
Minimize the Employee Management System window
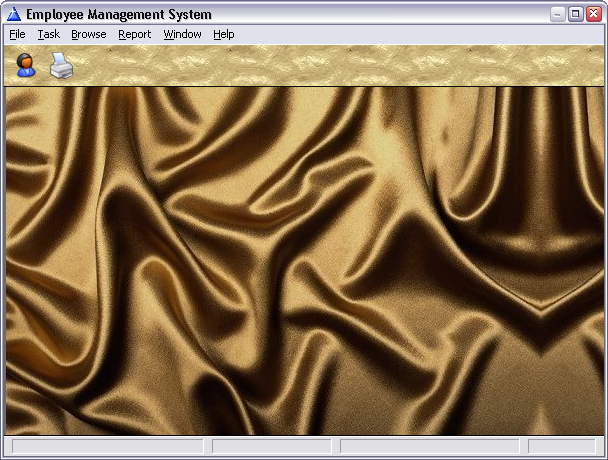tap(558, 14)
